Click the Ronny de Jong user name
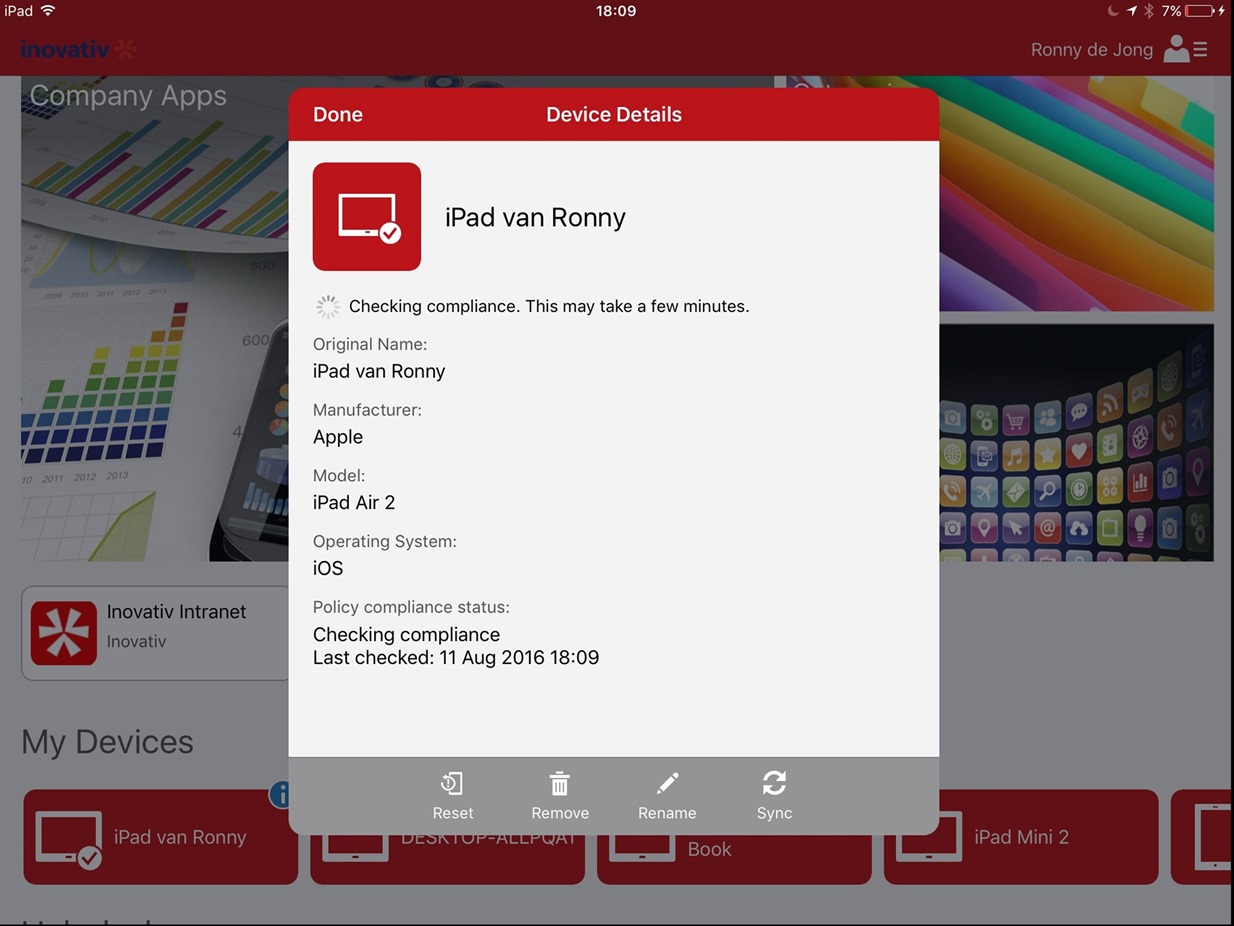The image size is (1234, 926). click(x=1091, y=50)
